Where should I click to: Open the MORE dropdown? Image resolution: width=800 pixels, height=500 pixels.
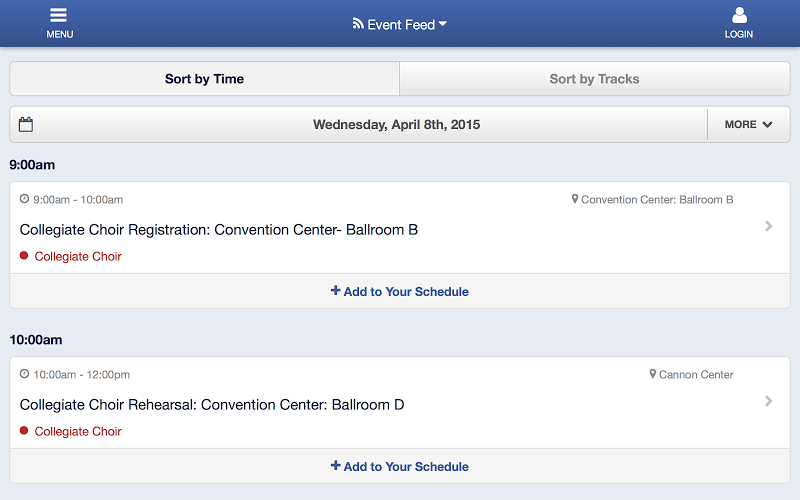pos(748,125)
